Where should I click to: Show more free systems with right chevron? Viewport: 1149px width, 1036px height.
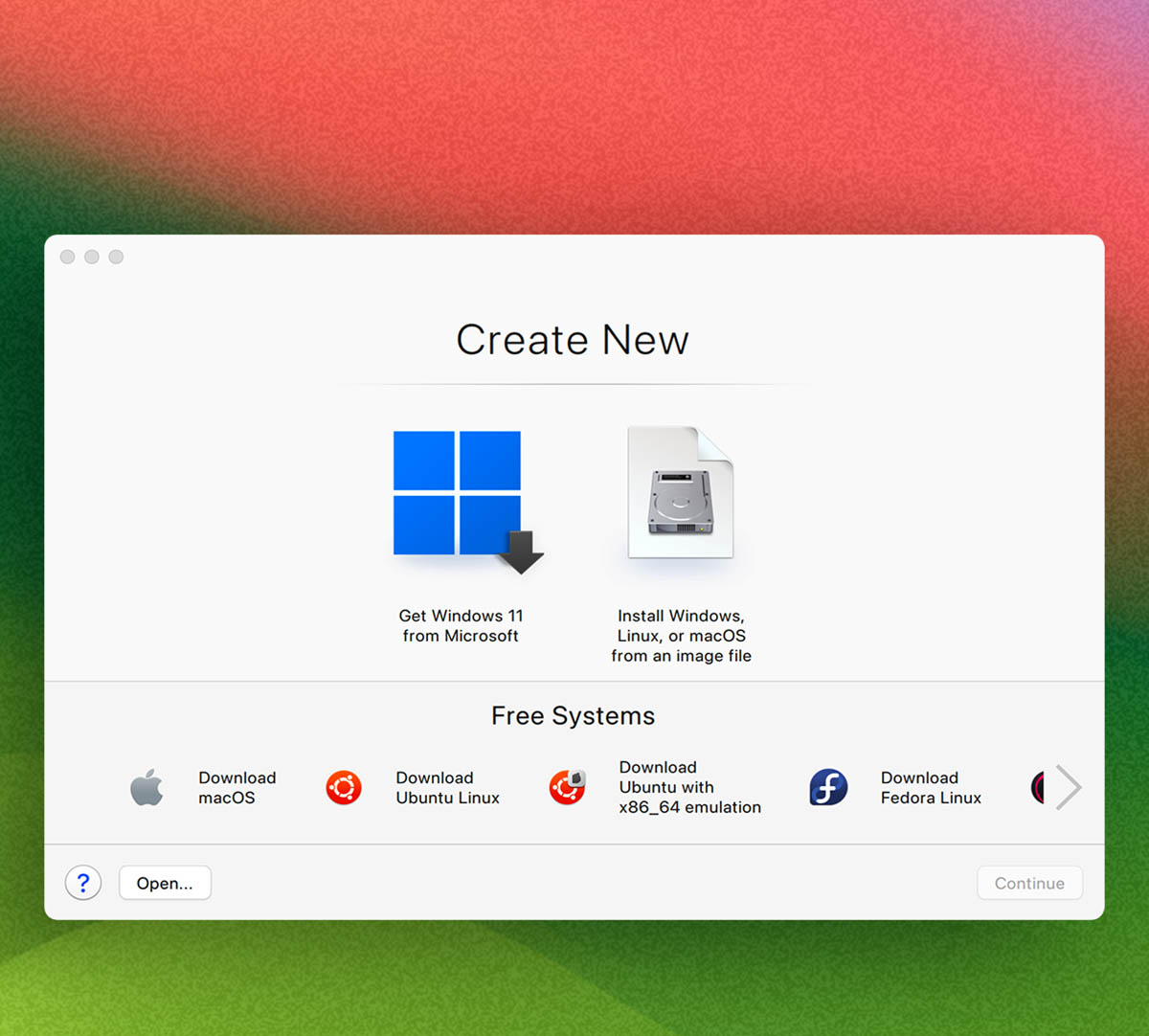coord(1068,788)
